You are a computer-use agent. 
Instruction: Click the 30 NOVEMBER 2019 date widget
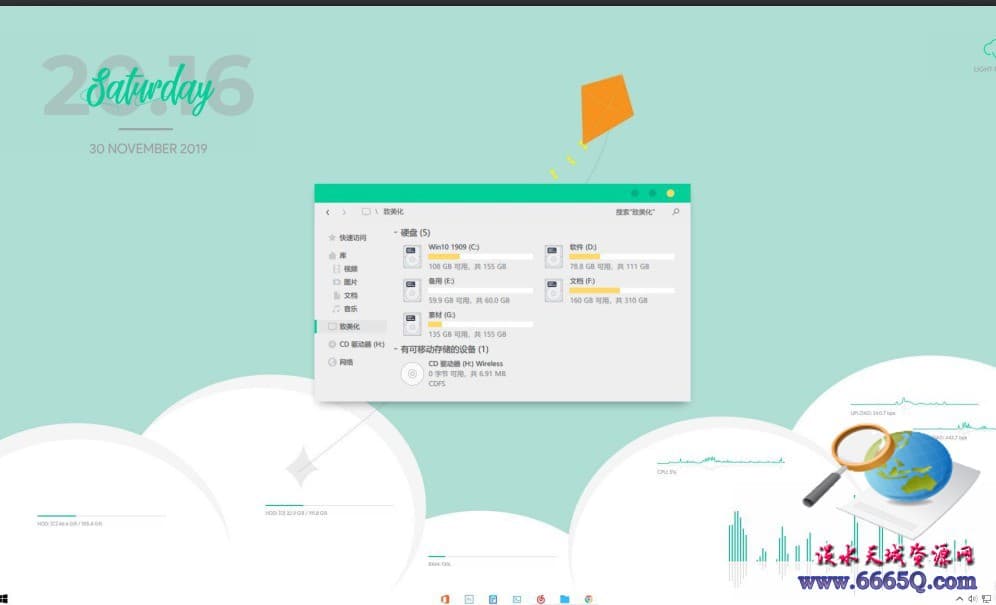click(148, 149)
